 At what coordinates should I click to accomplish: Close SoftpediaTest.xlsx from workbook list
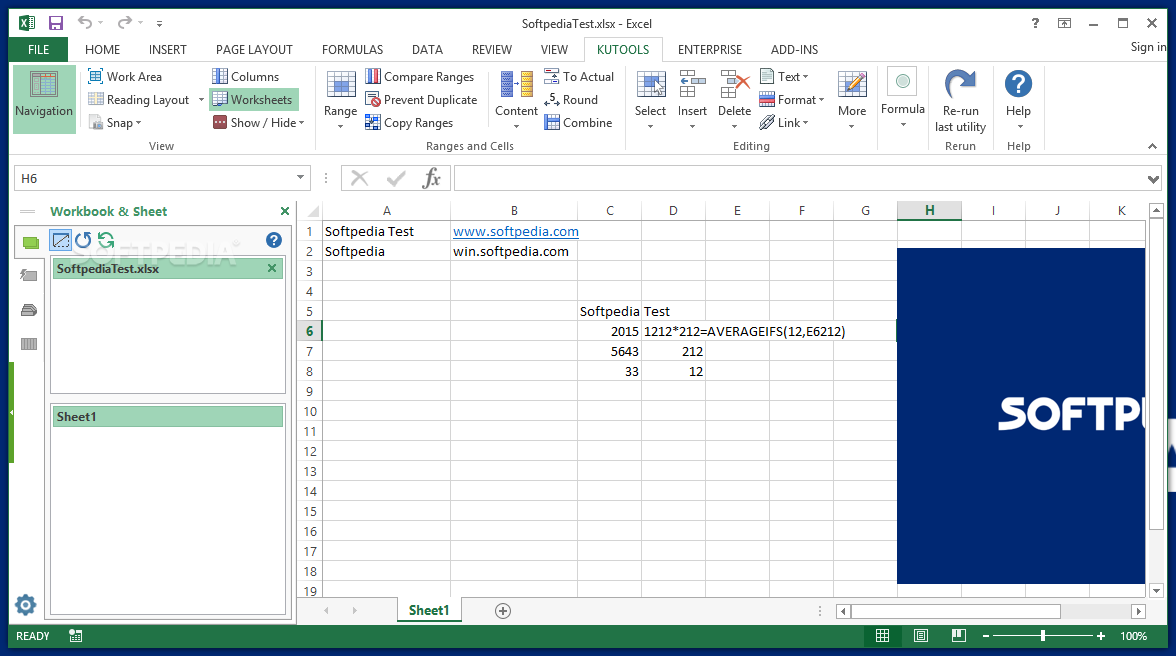pyautogui.click(x=272, y=268)
